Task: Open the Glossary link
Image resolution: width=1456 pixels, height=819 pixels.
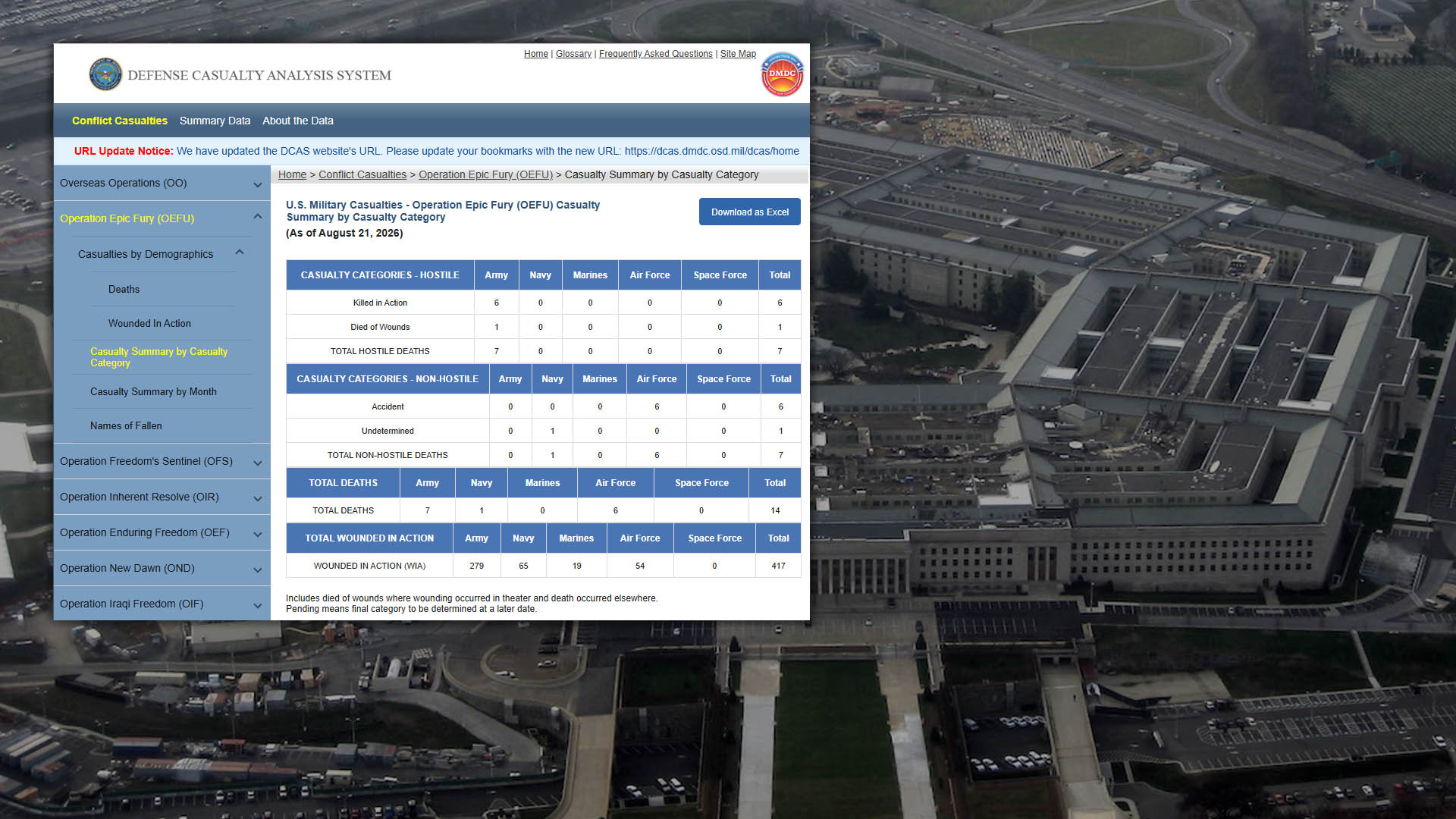Action: 573,54
